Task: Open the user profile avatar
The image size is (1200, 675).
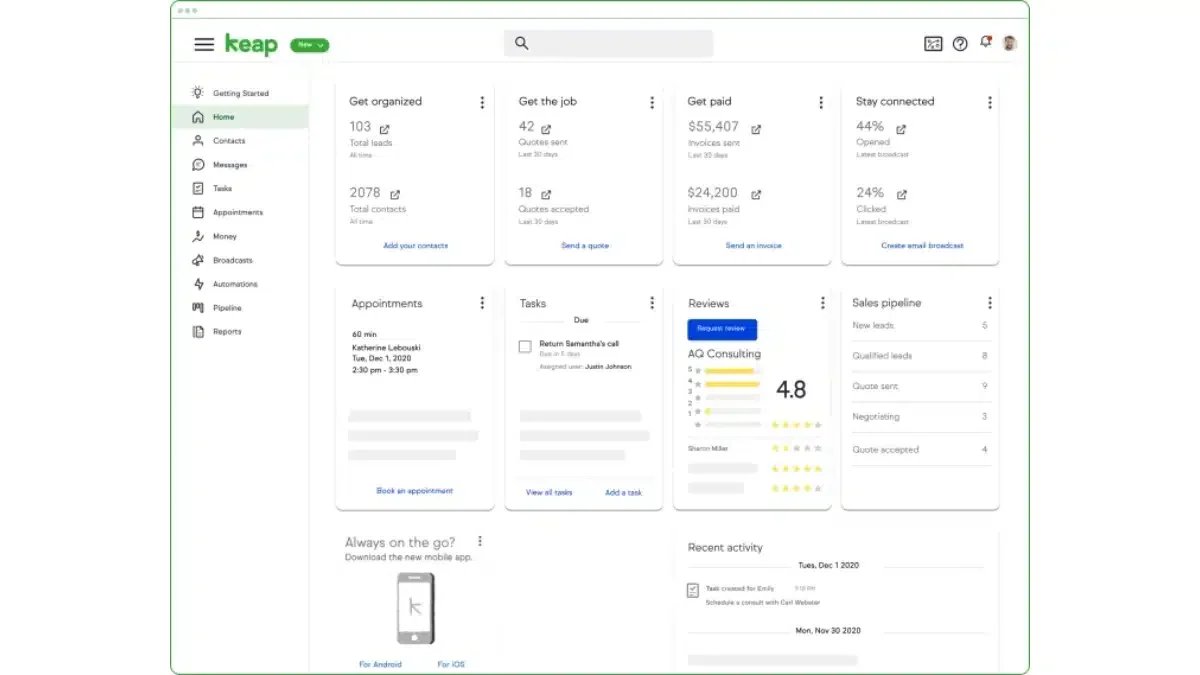Action: pyautogui.click(x=1010, y=43)
